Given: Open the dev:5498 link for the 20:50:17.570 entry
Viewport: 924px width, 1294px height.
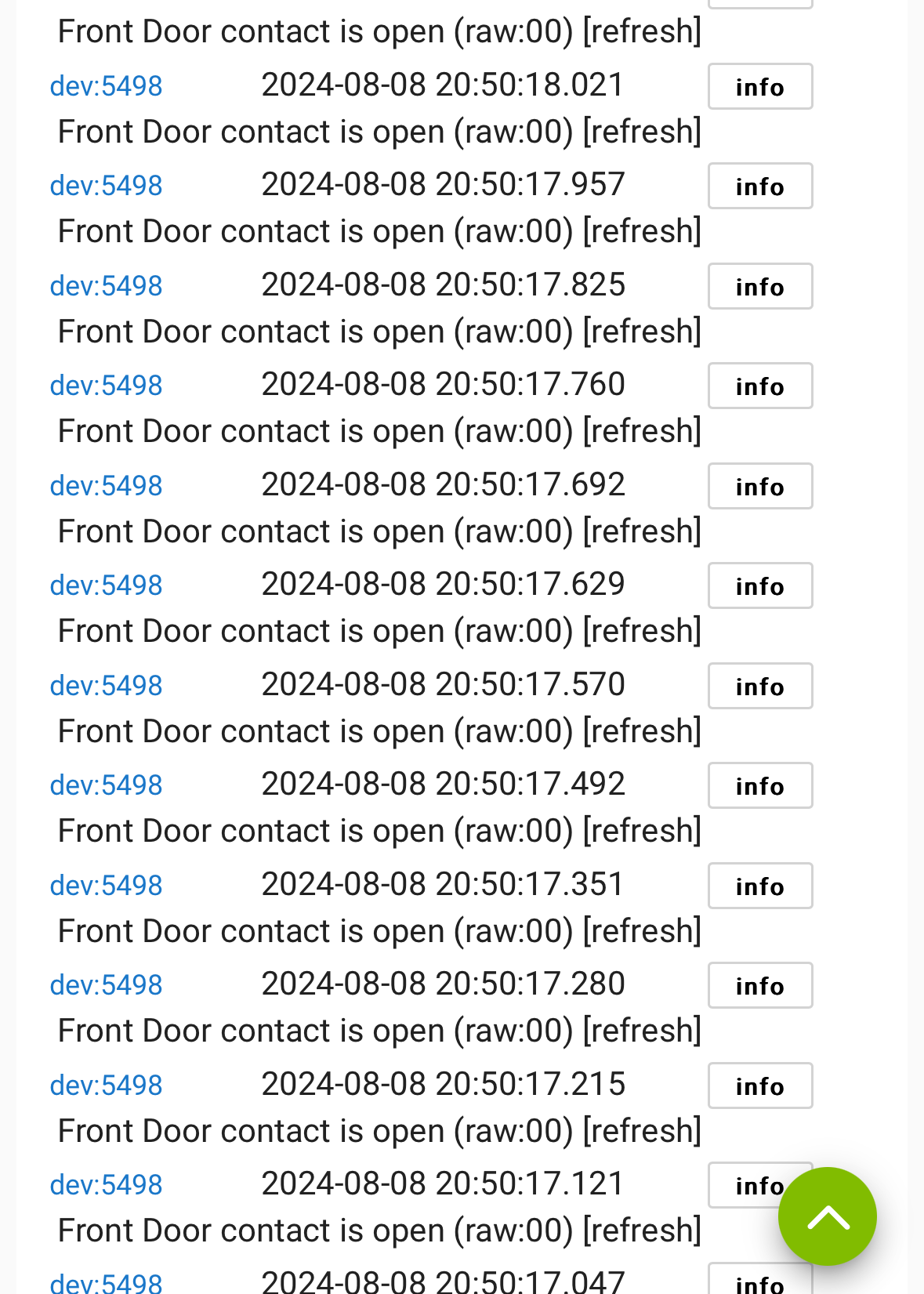Looking at the screenshot, I should [x=106, y=686].
